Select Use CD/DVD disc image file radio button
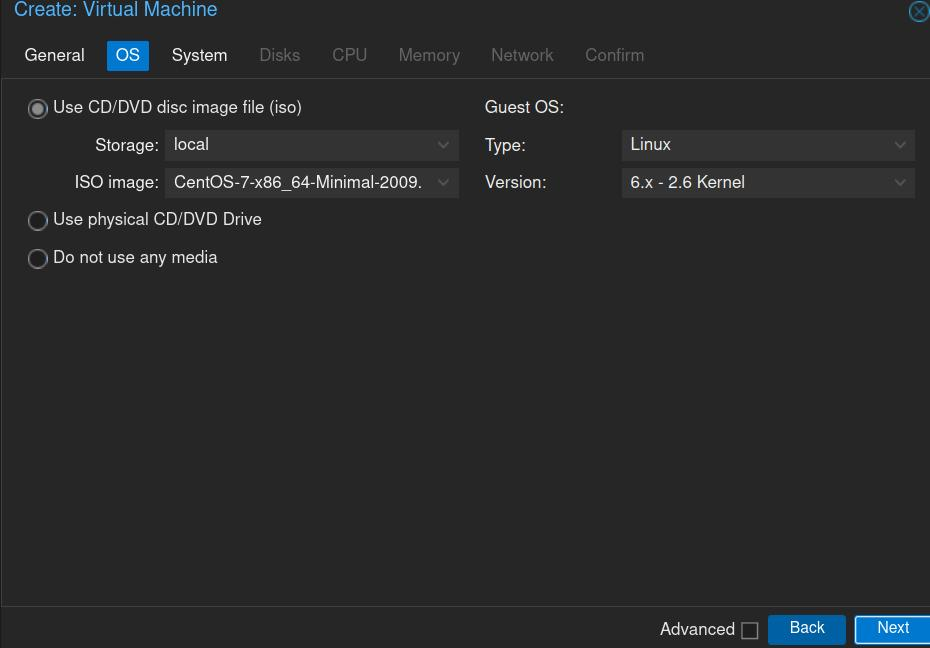930x648 pixels. click(x=38, y=109)
